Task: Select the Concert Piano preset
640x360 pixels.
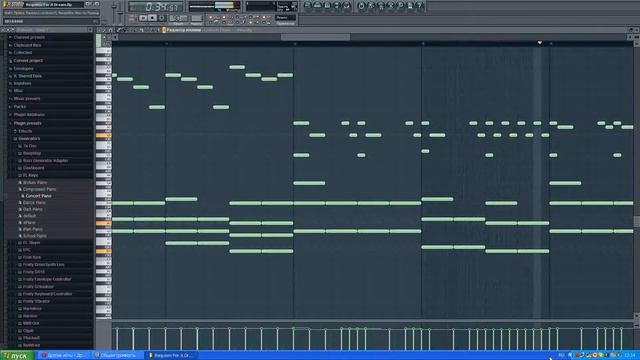Action: pos(37,196)
